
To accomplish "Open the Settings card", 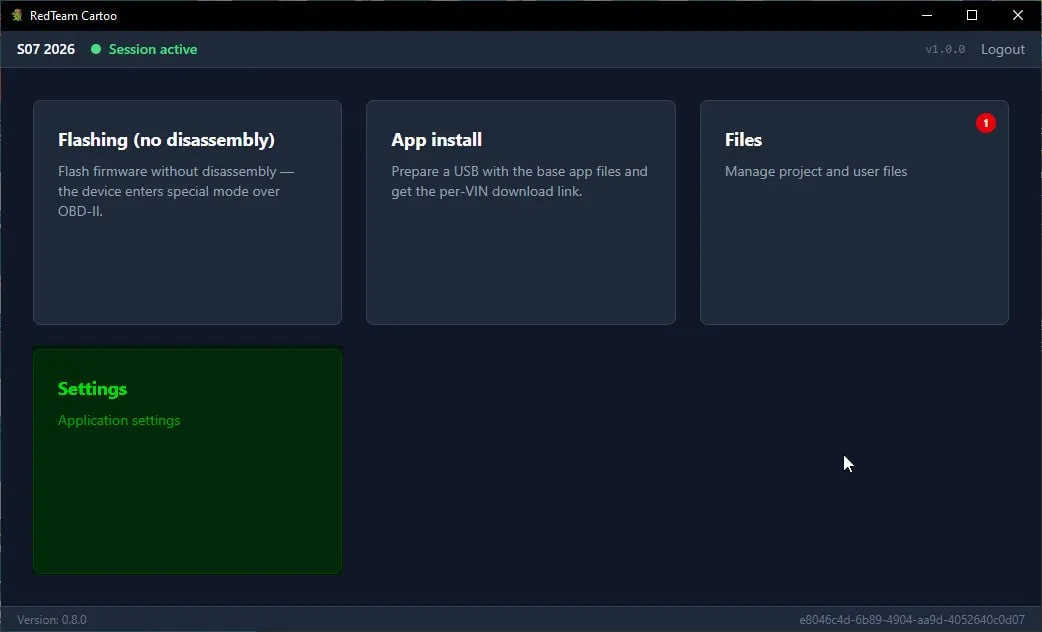I will (x=187, y=461).
